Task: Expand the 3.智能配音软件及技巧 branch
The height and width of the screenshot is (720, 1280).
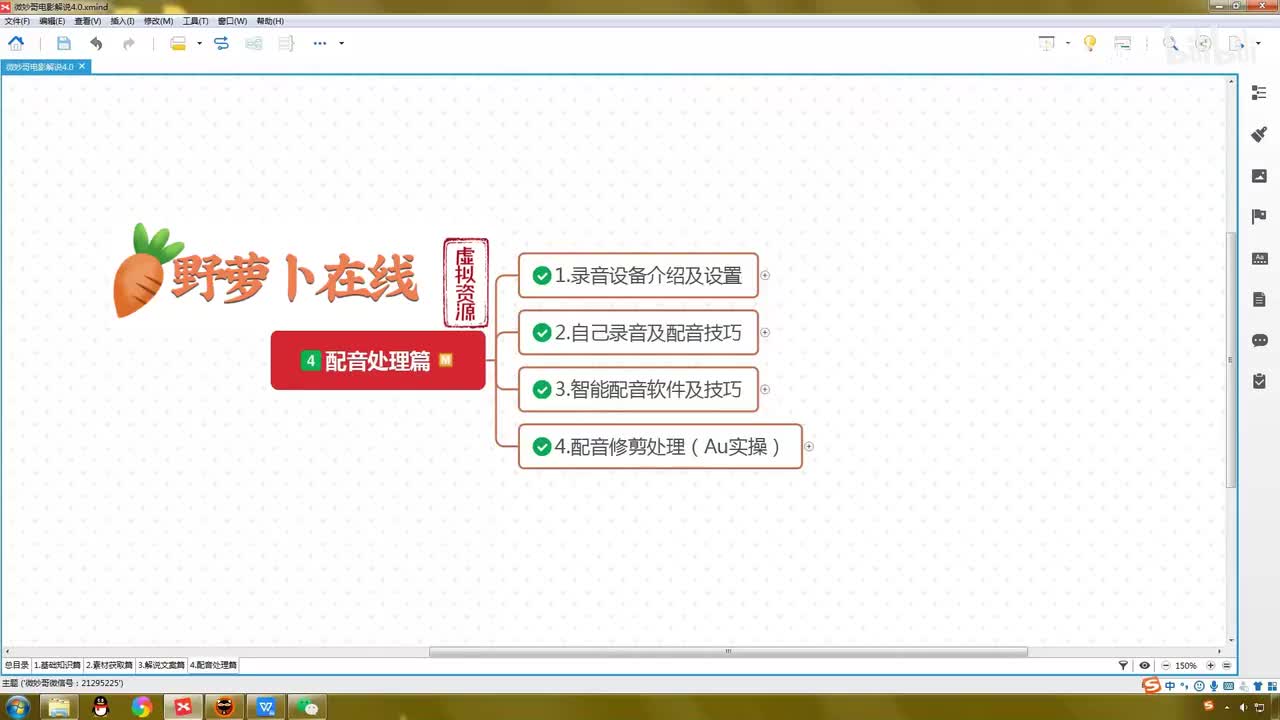Action: (x=765, y=389)
